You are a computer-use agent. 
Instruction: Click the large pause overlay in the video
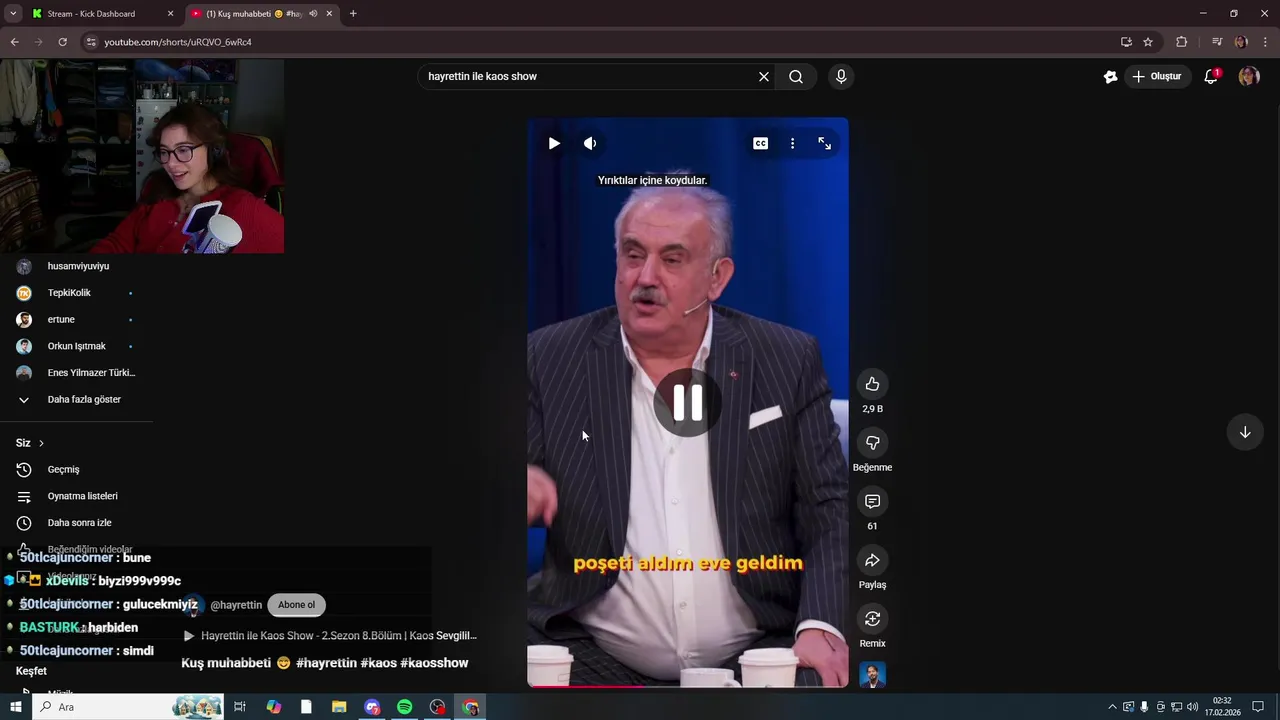tap(688, 402)
